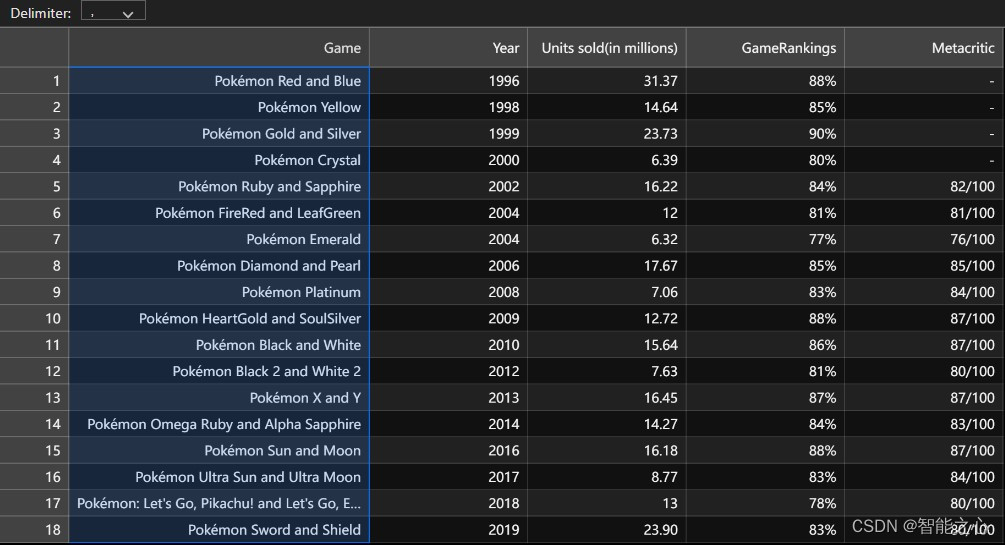Click row number 10 header

click(34, 318)
